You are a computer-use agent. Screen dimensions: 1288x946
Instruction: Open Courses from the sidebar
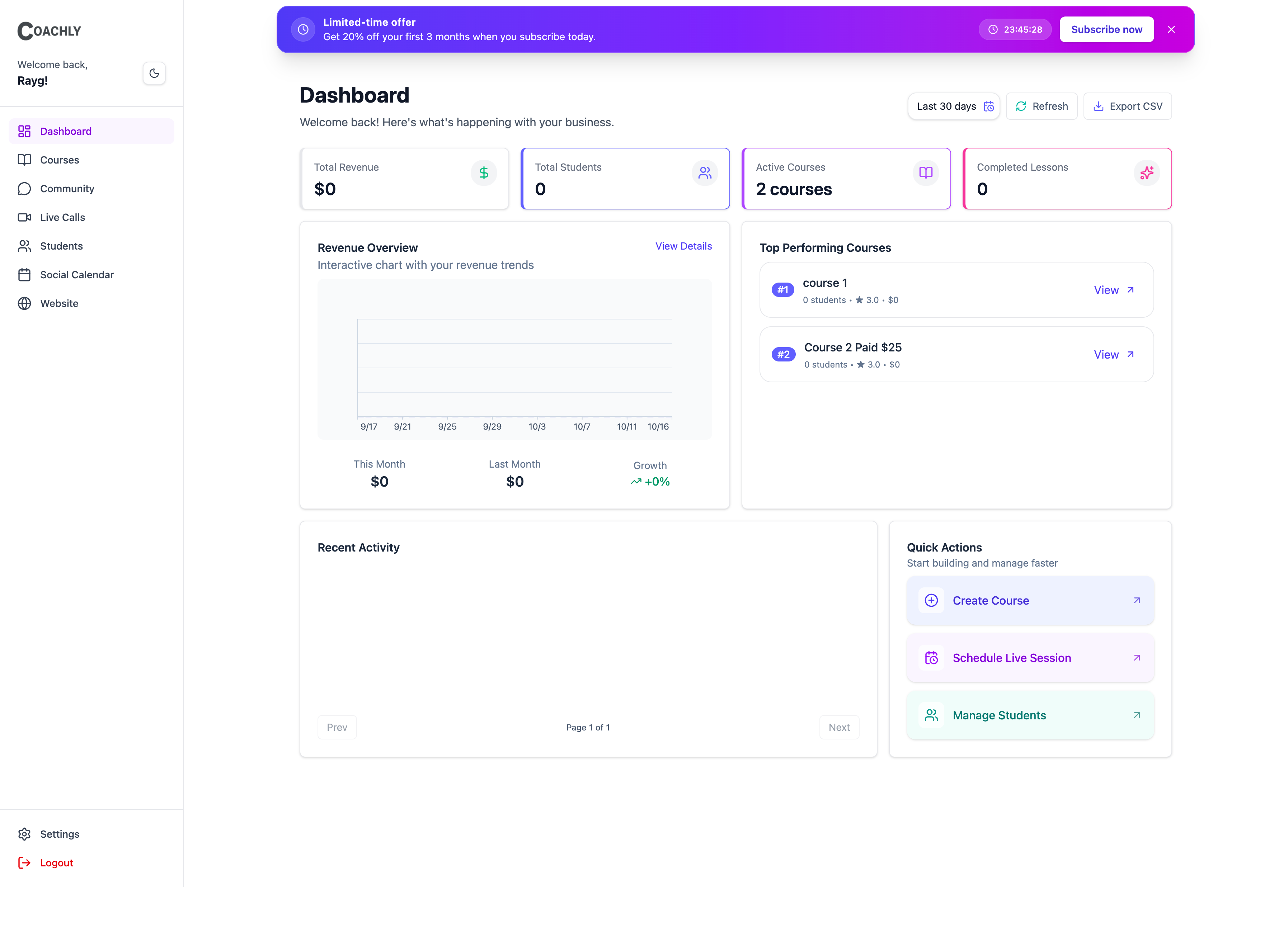click(59, 160)
